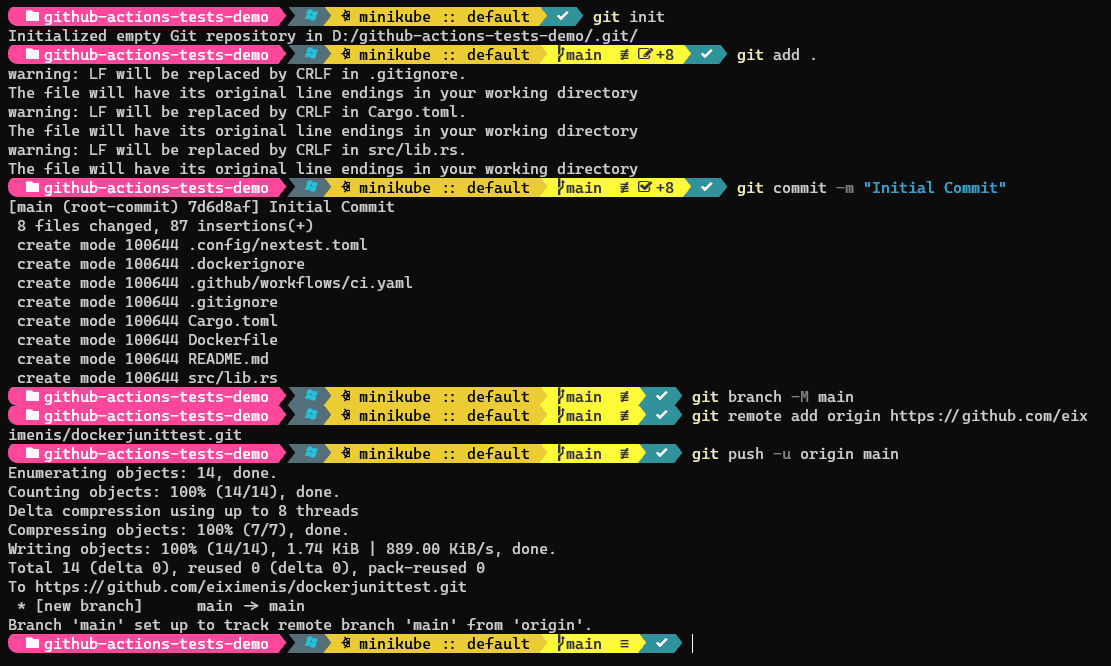
Task: Click the checkmark status on the final empty prompt
Action: [x=661, y=644]
